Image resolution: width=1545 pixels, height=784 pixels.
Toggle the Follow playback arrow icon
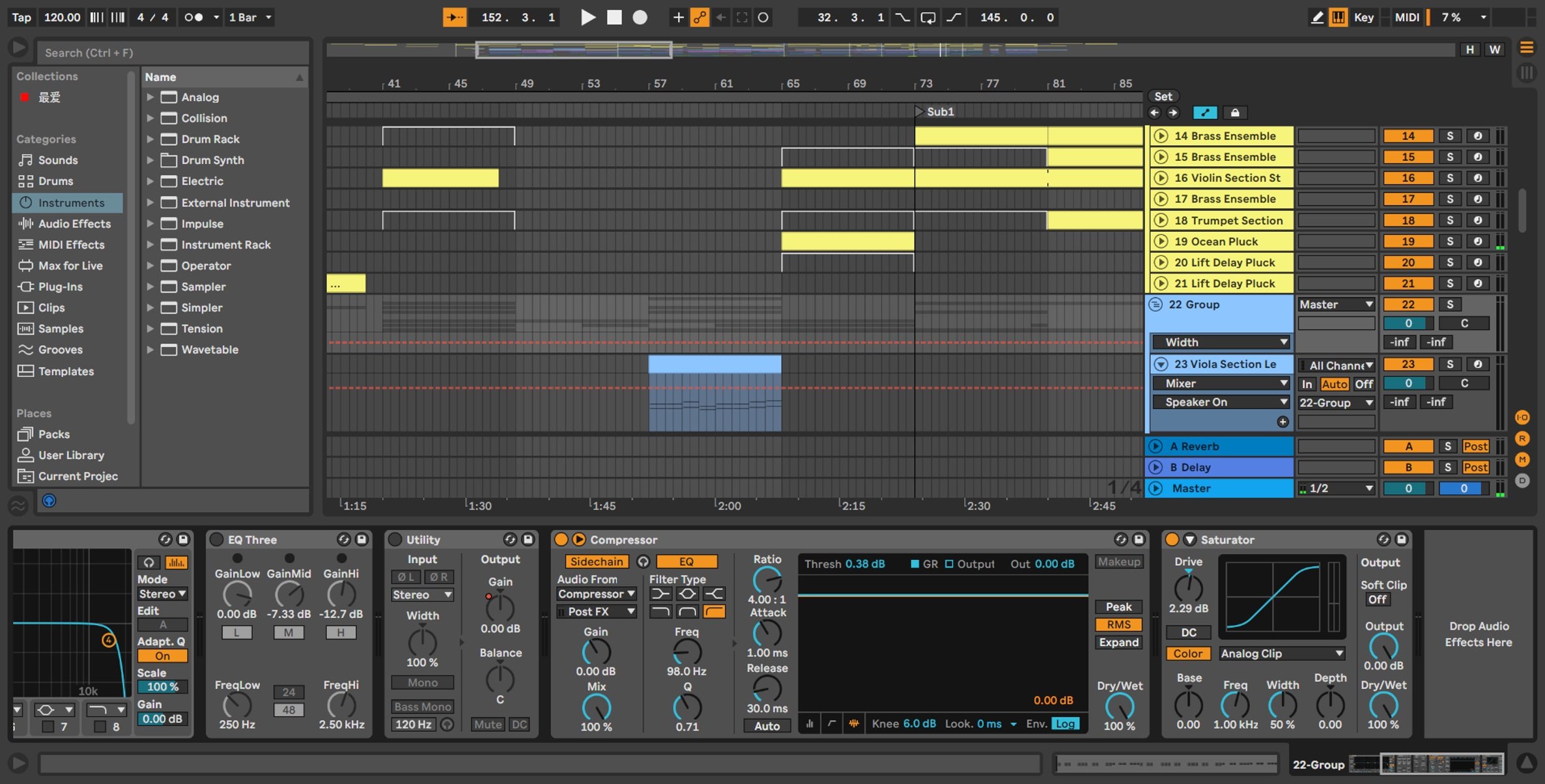455,18
